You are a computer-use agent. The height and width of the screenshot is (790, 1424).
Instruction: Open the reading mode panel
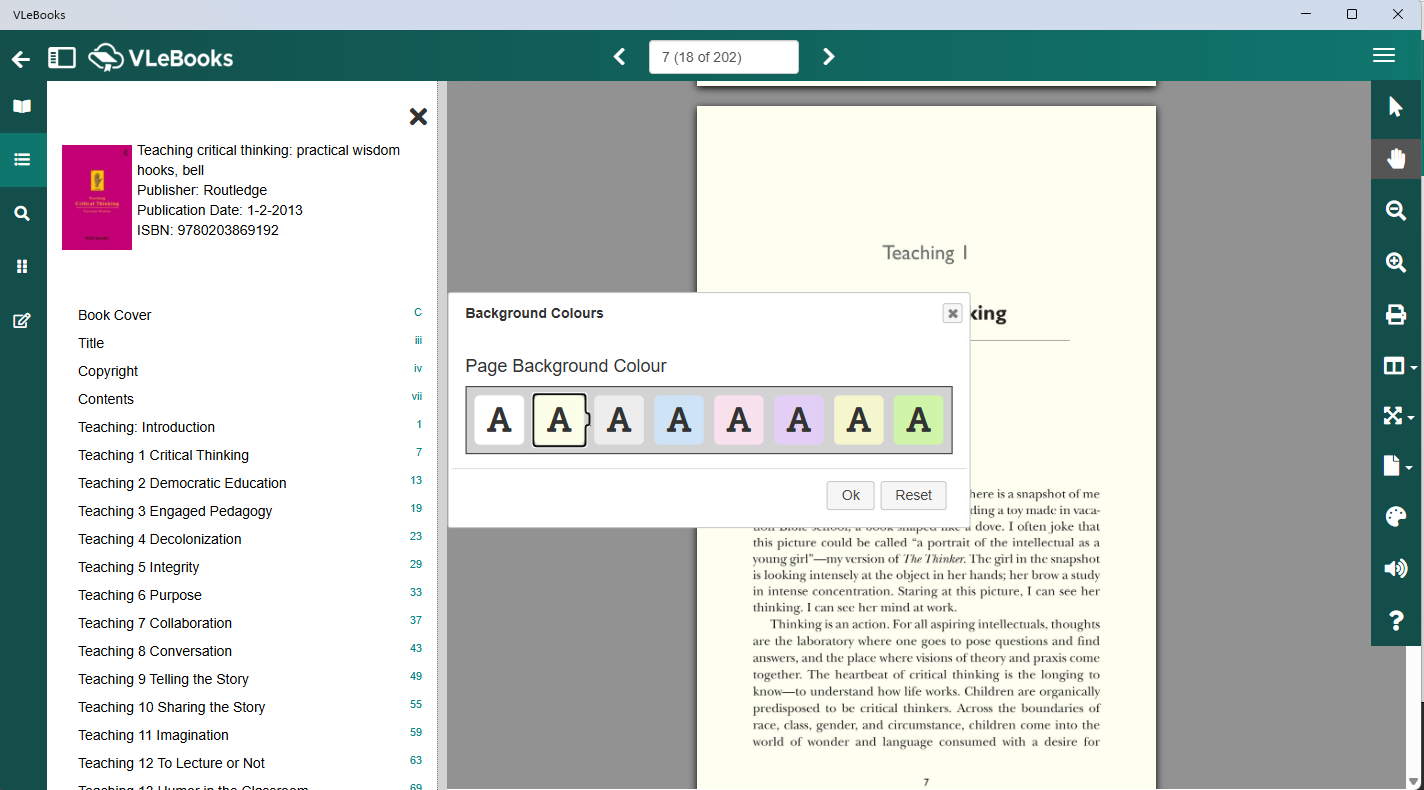(x=21, y=106)
